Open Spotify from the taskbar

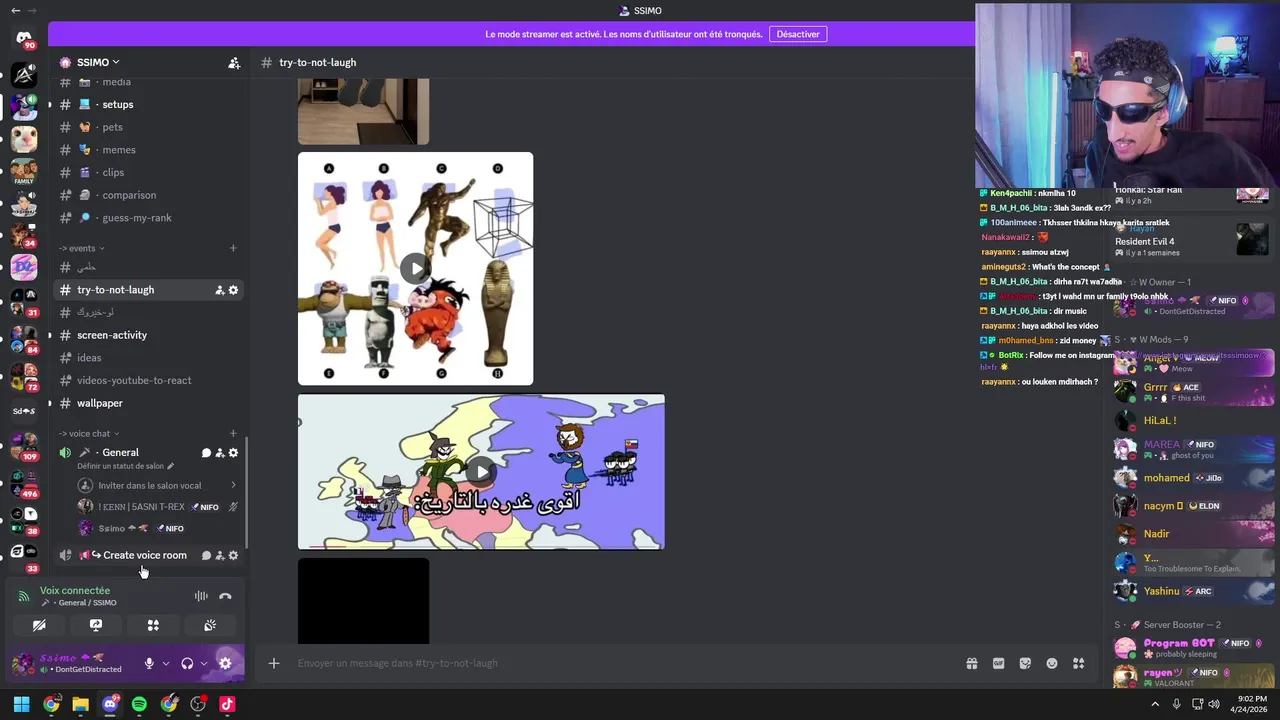(x=139, y=704)
